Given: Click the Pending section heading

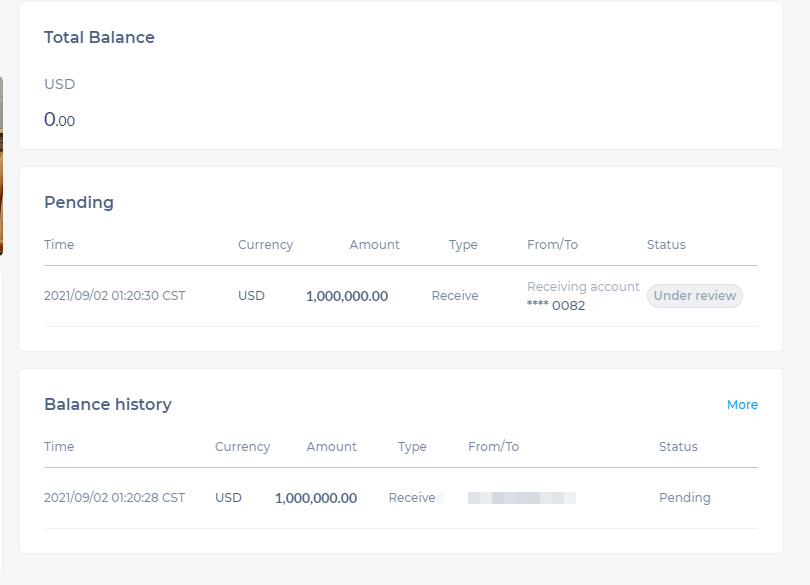Looking at the screenshot, I should [79, 203].
